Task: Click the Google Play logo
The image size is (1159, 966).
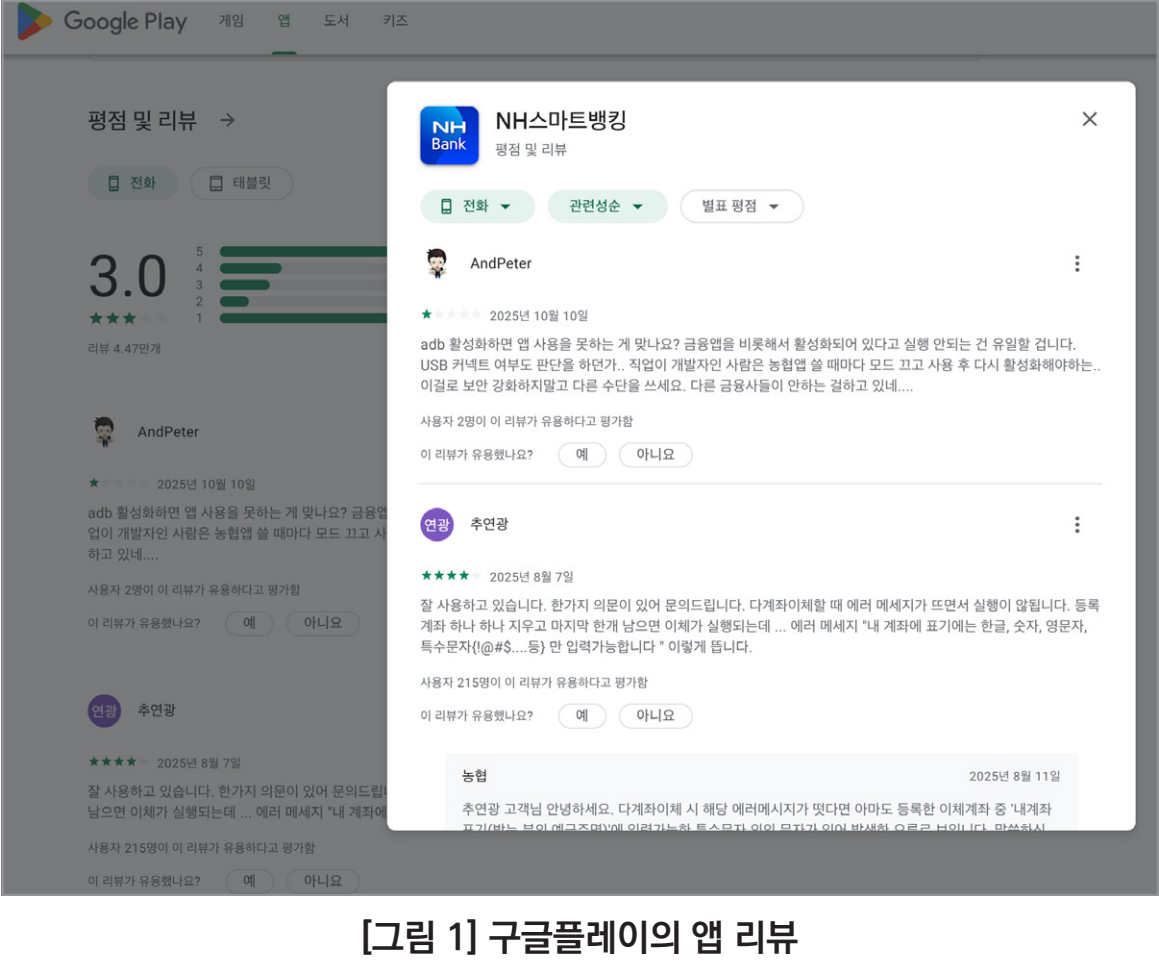Action: coord(102,21)
